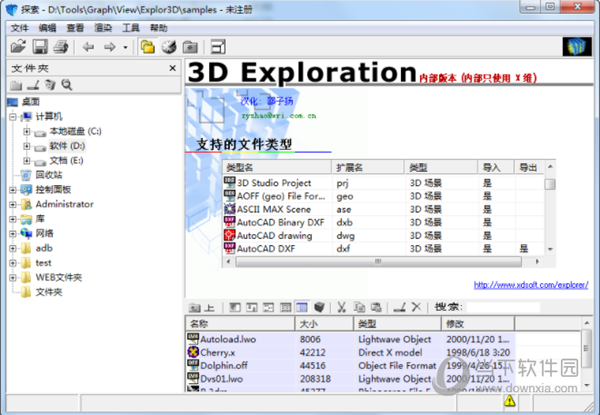Click the paste icon in file toolbar
Viewport: 600px width, 415px height.
coord(376,307)
